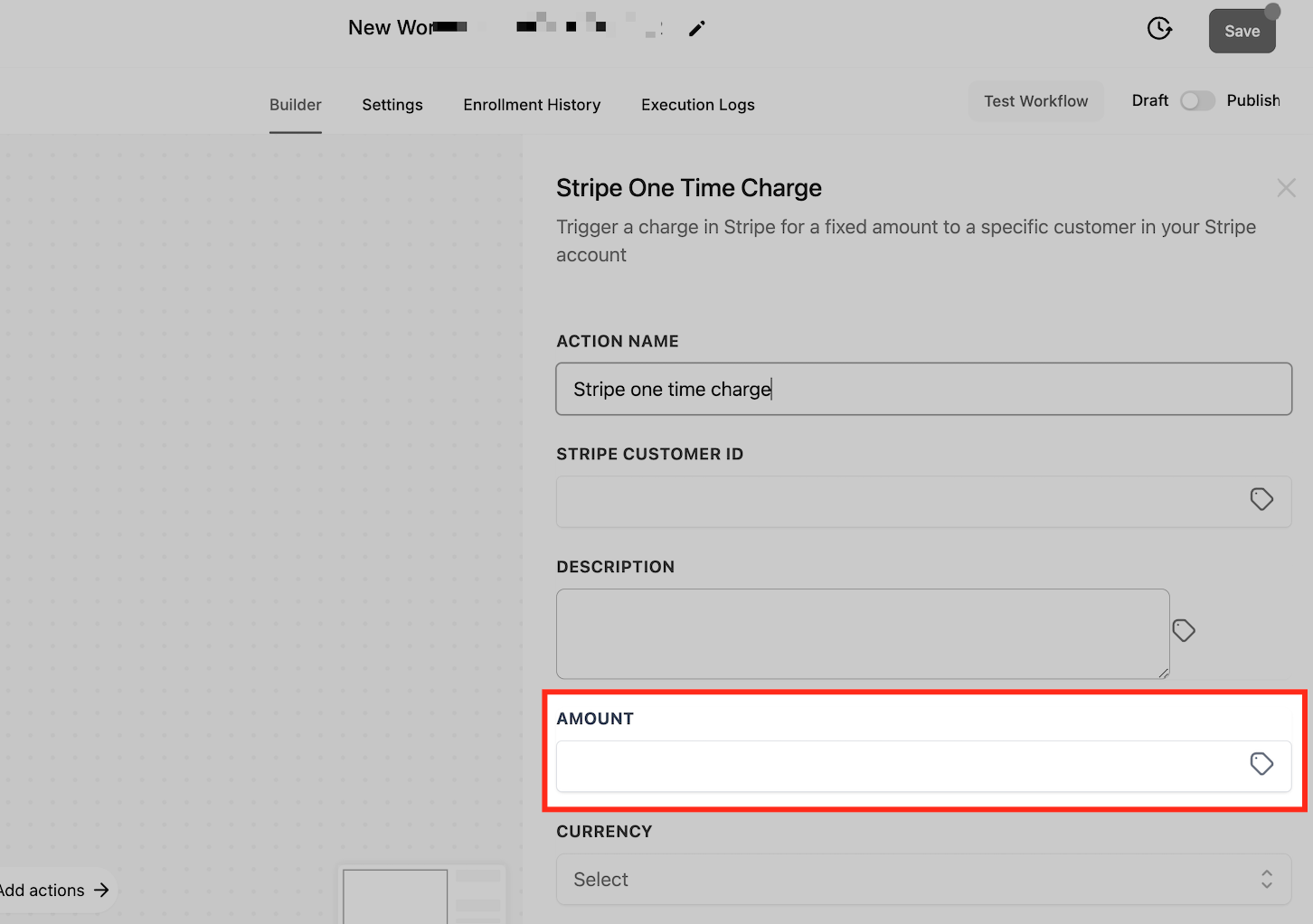Focus the Action Name input field
1313x924 pixels.
tap(923, 389)
